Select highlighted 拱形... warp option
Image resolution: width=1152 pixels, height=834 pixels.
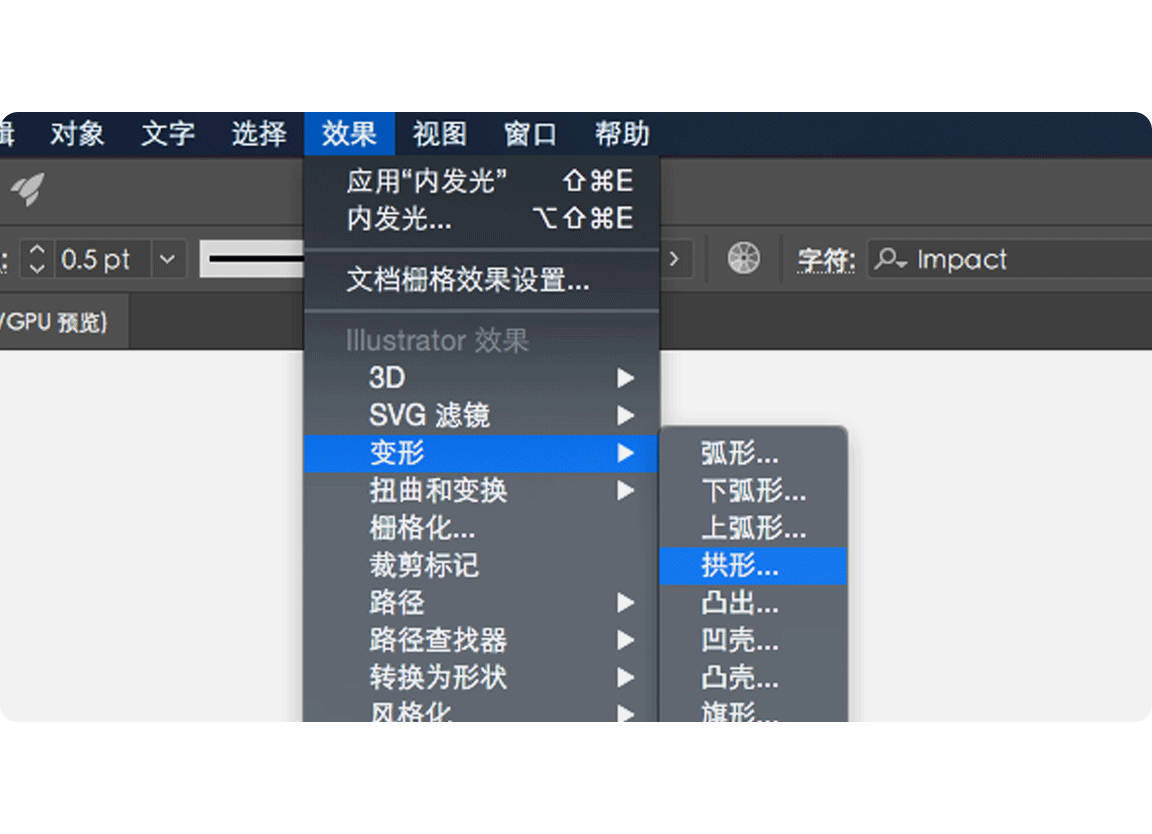[753, 566]
